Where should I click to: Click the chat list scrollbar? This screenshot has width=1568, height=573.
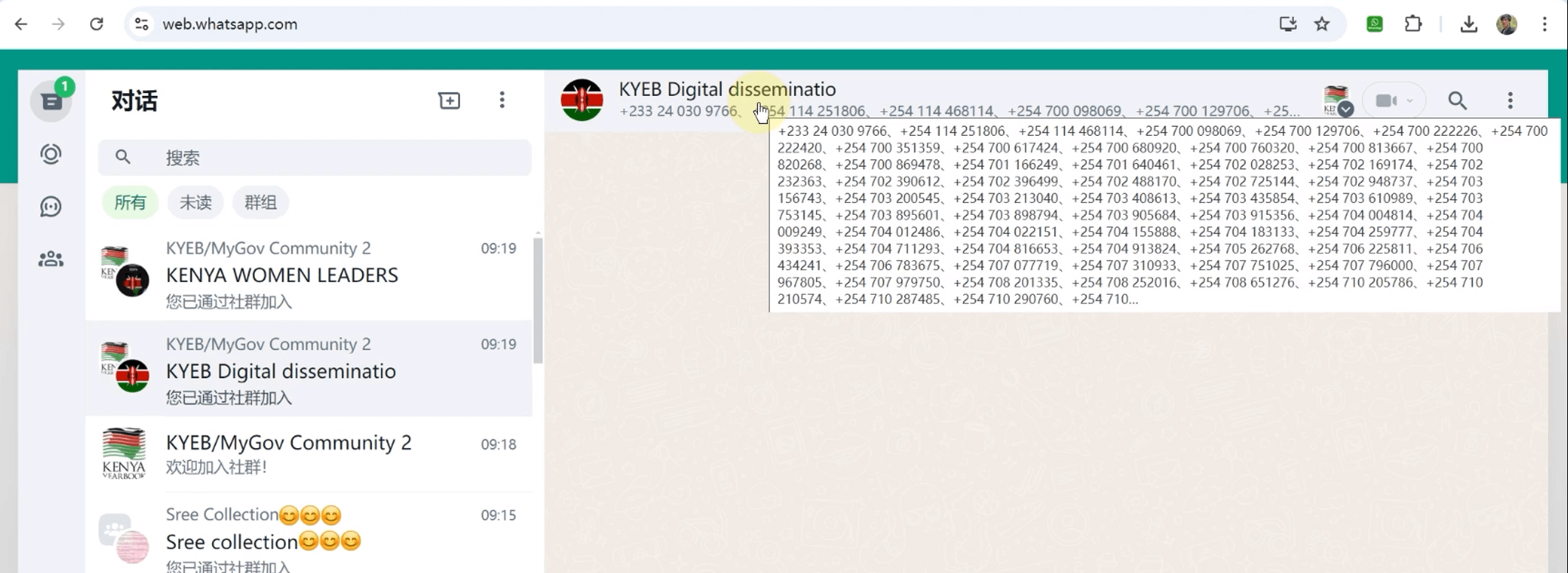[538, 299]
